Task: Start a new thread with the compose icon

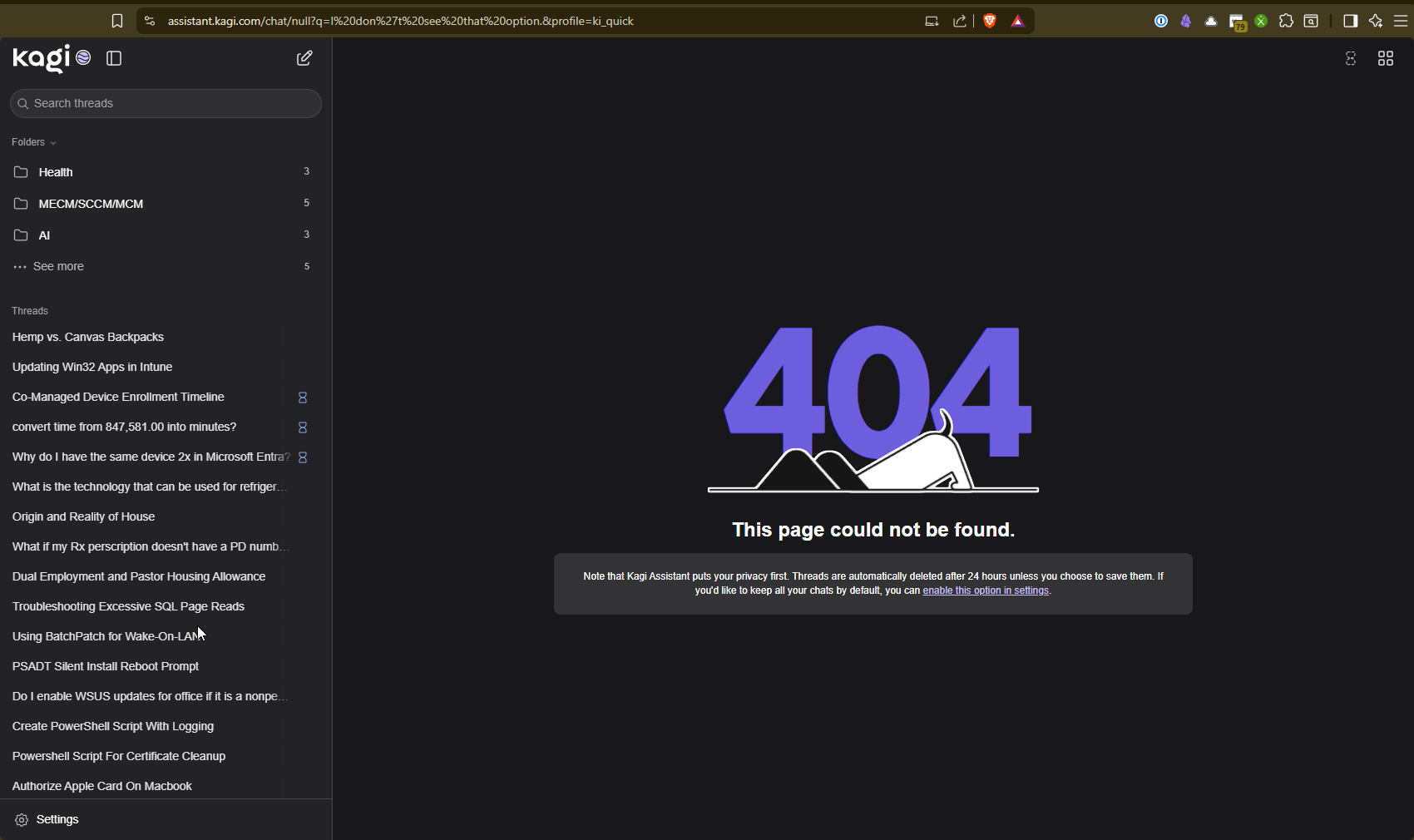Action: [304, 58]
